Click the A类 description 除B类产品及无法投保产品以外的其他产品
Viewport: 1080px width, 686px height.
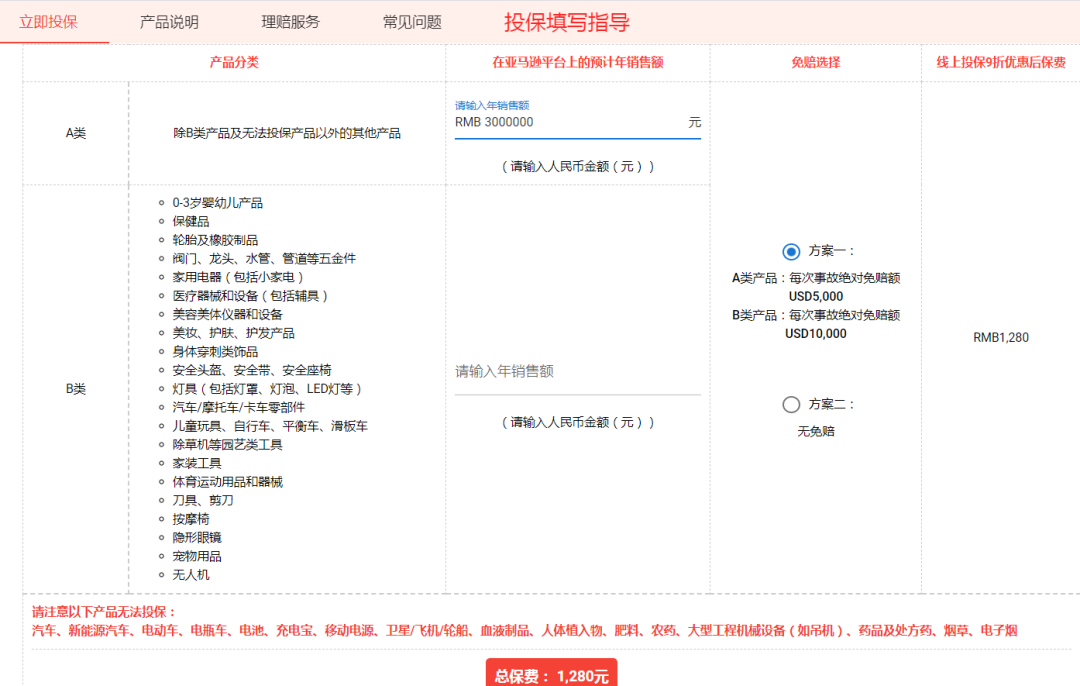pos(287,133)
